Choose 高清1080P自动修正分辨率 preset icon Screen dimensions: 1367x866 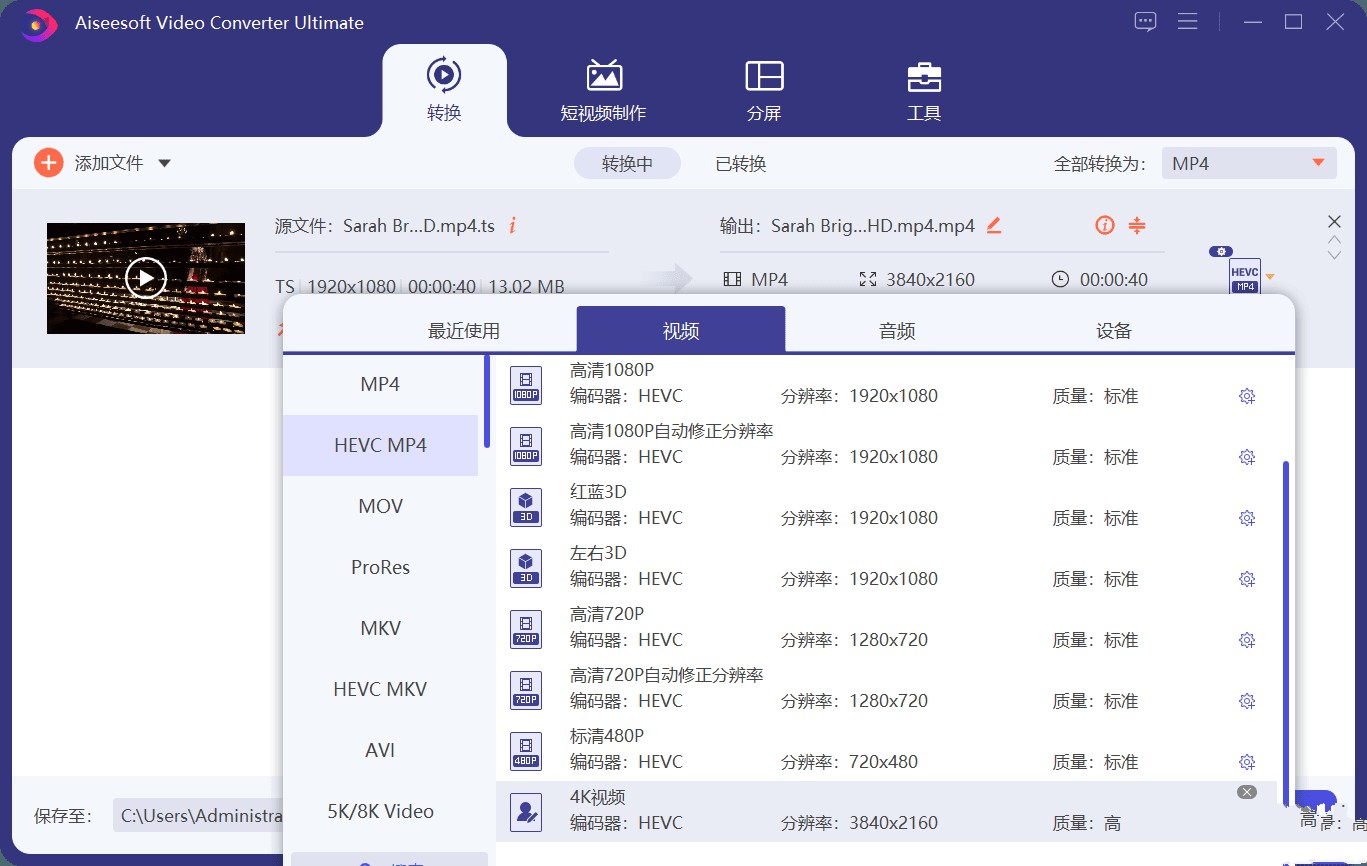point(526,446)
